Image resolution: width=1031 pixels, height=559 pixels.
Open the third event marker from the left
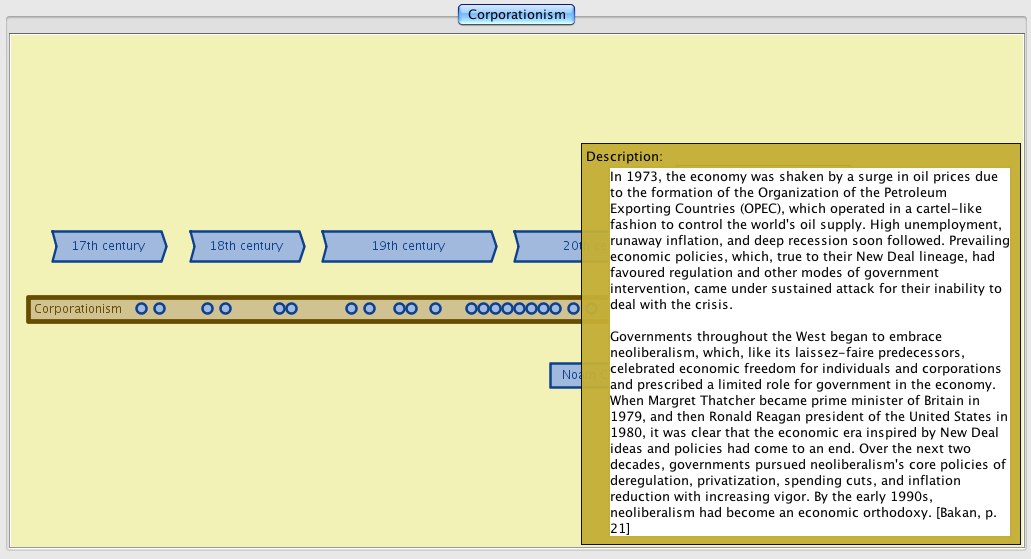click(208, 309)
